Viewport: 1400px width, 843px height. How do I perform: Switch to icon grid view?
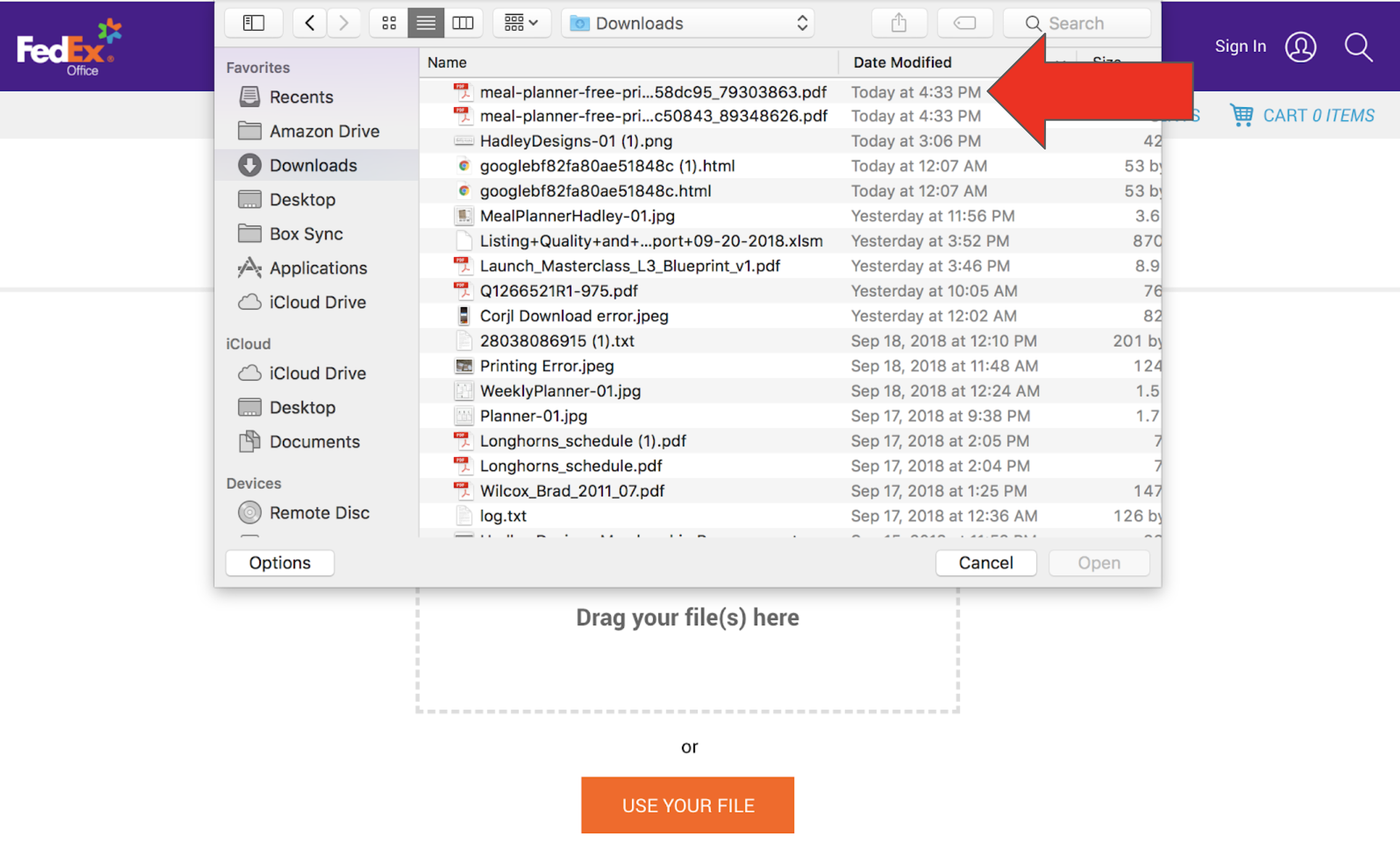point(389,23)
